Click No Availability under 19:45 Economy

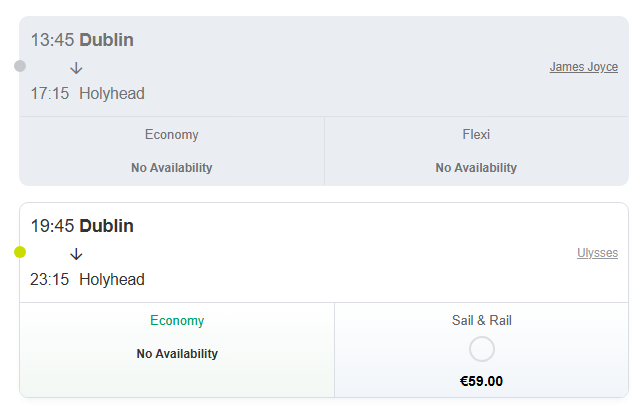pyautogui.click(x=177, y=354)
